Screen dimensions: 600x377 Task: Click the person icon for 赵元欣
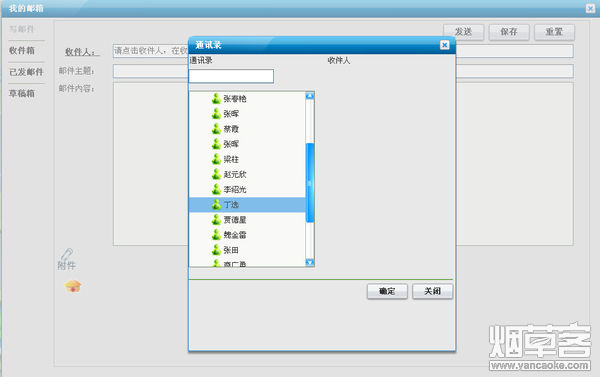(216, 174)
